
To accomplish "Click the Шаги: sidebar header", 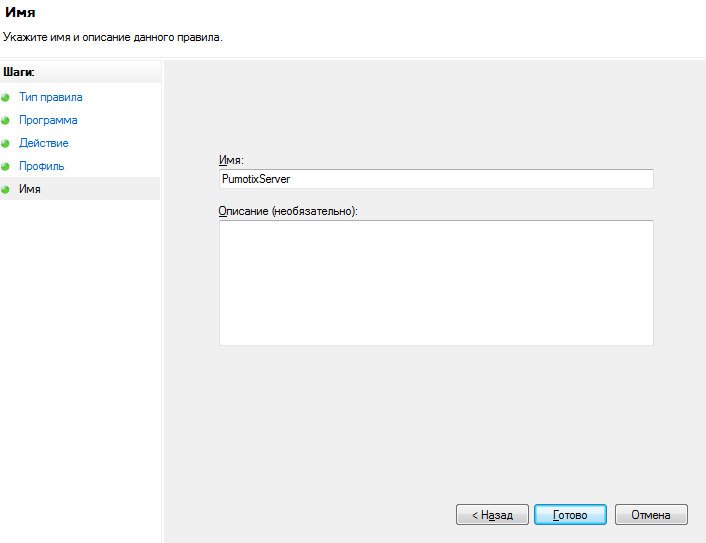I will pyautogui.click(x=19, y=72).
